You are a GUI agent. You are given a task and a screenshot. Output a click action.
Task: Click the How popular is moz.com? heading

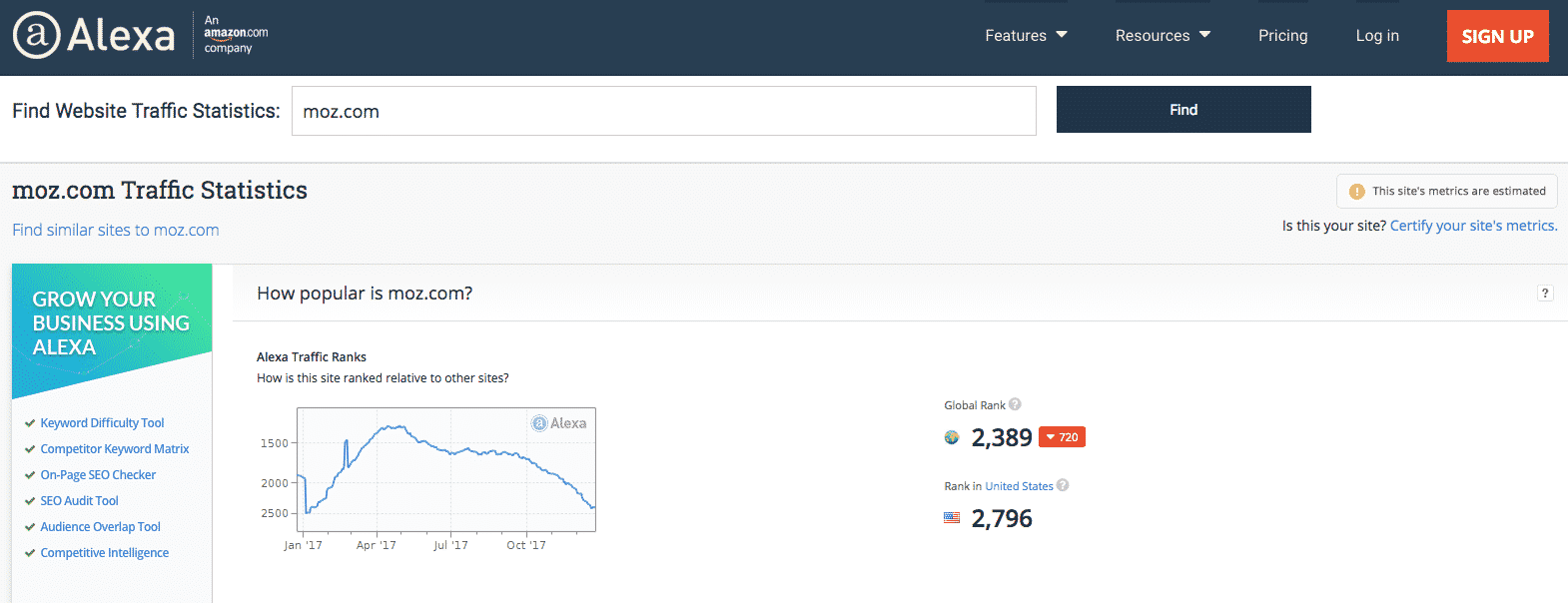365,294
